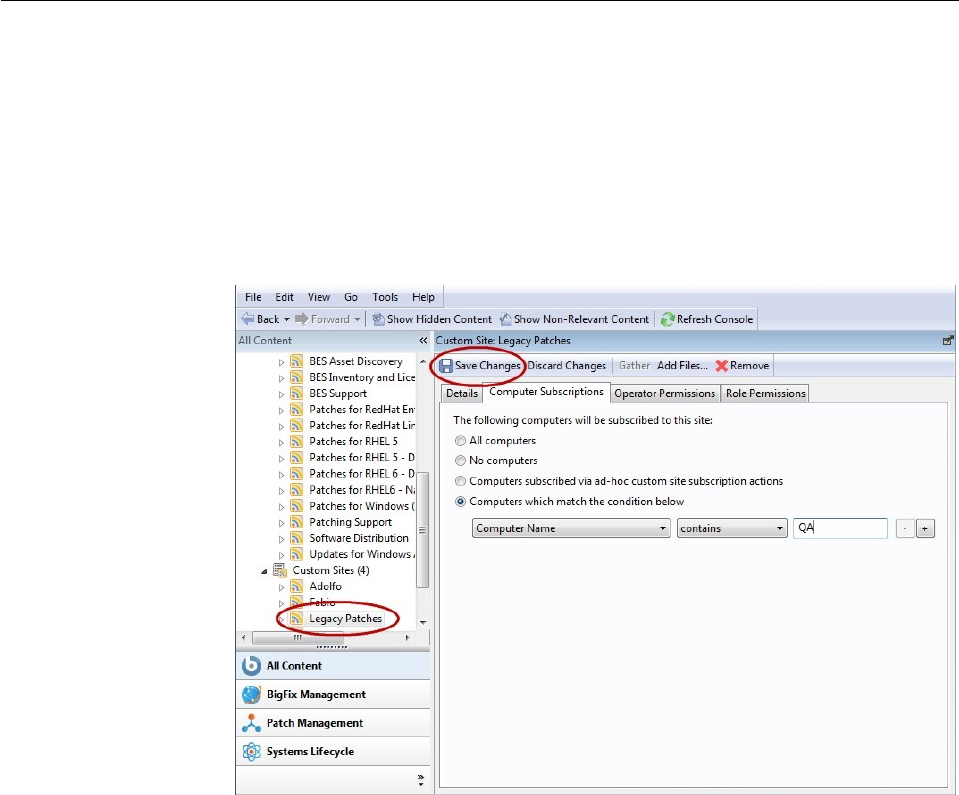959x795 pixels.
Task: Click the Custom Sites folder icon
Action: (280, 571)
